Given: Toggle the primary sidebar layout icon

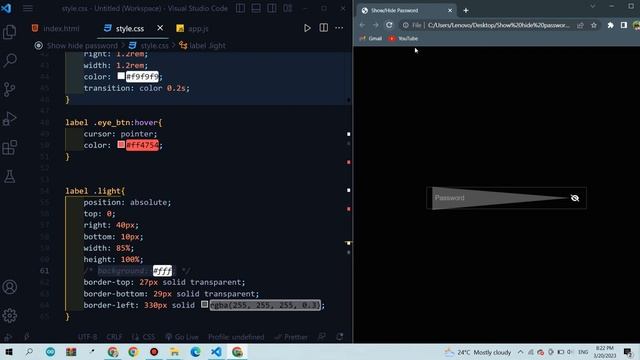Looking at the screenshot, I should pos(240,8).
